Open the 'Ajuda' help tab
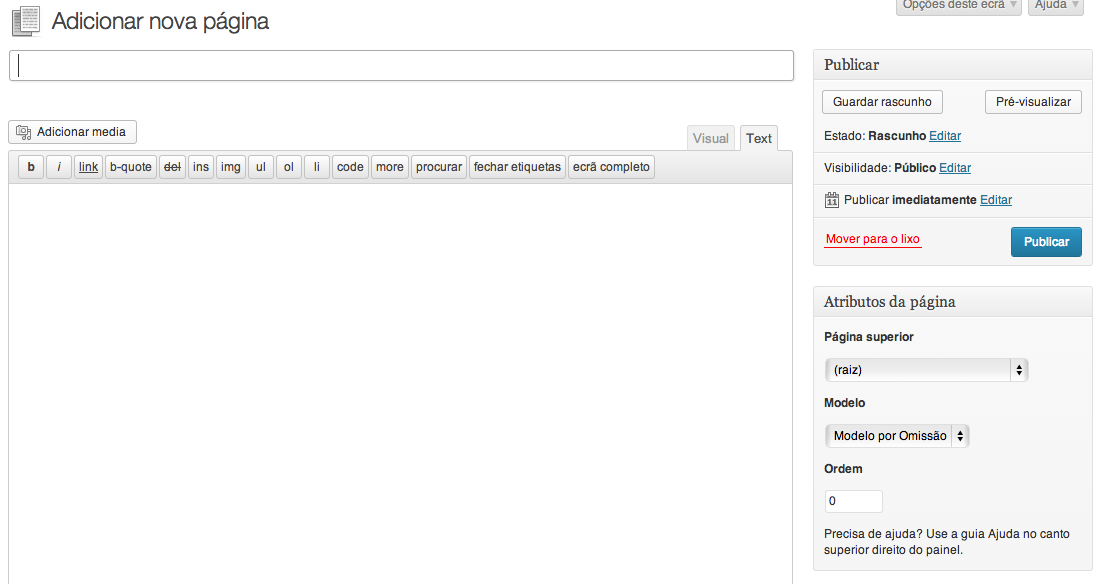 (1056, 6)
